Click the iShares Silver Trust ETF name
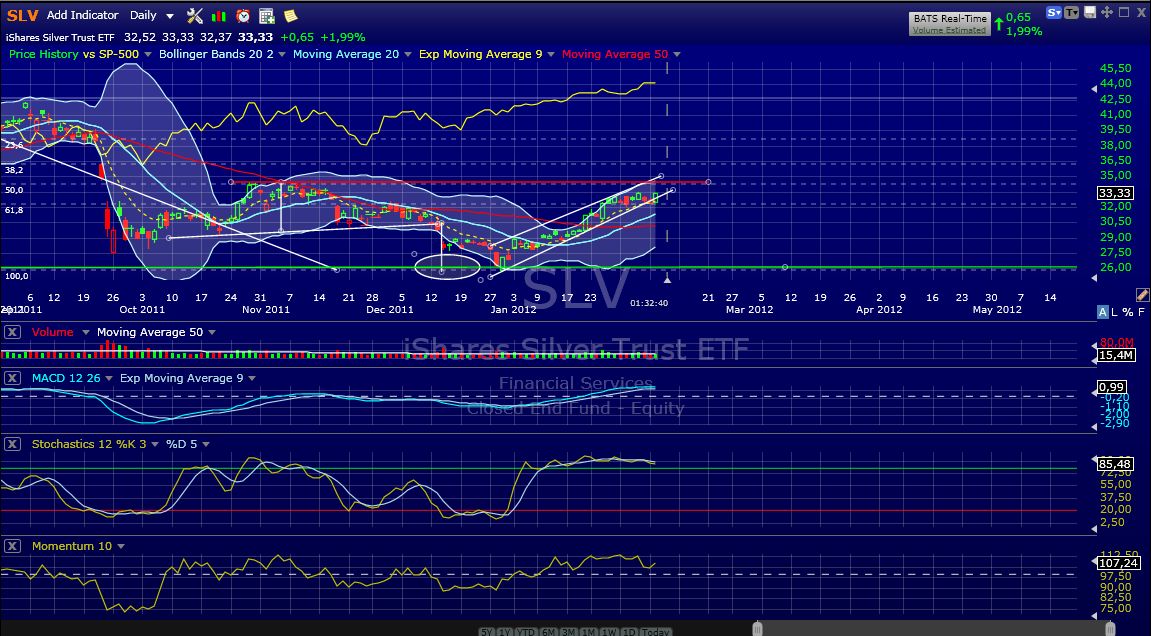This screenshot has width=1151, height=636. pos(60,37)
